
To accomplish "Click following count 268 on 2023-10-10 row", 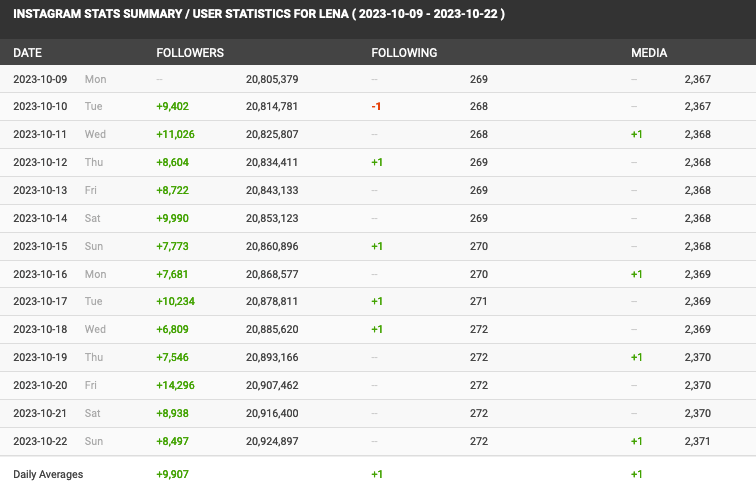I will pyautogui.click(x=479, y=106).
